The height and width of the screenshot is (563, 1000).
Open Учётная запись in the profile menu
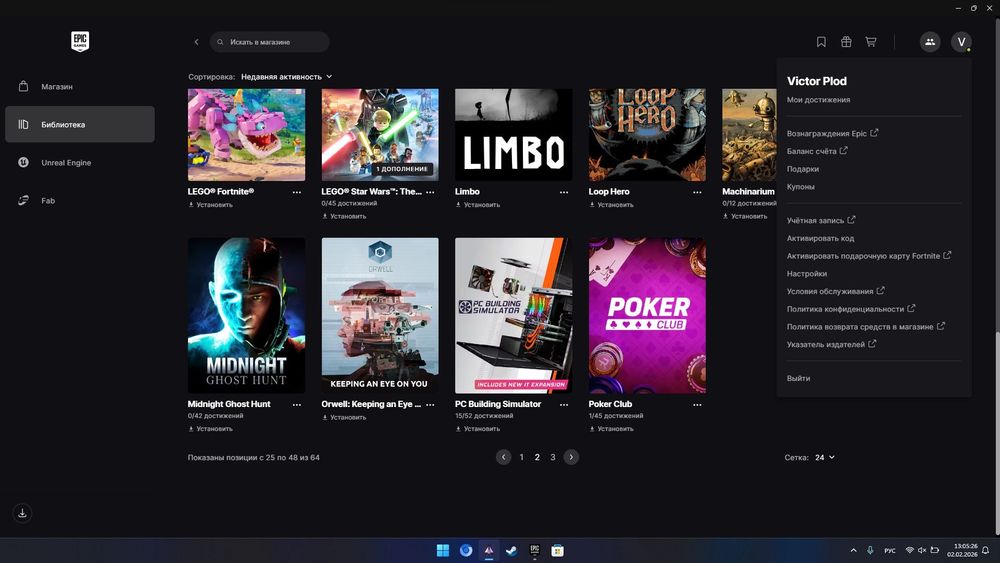pyautogui.click(x=821, y=220)
